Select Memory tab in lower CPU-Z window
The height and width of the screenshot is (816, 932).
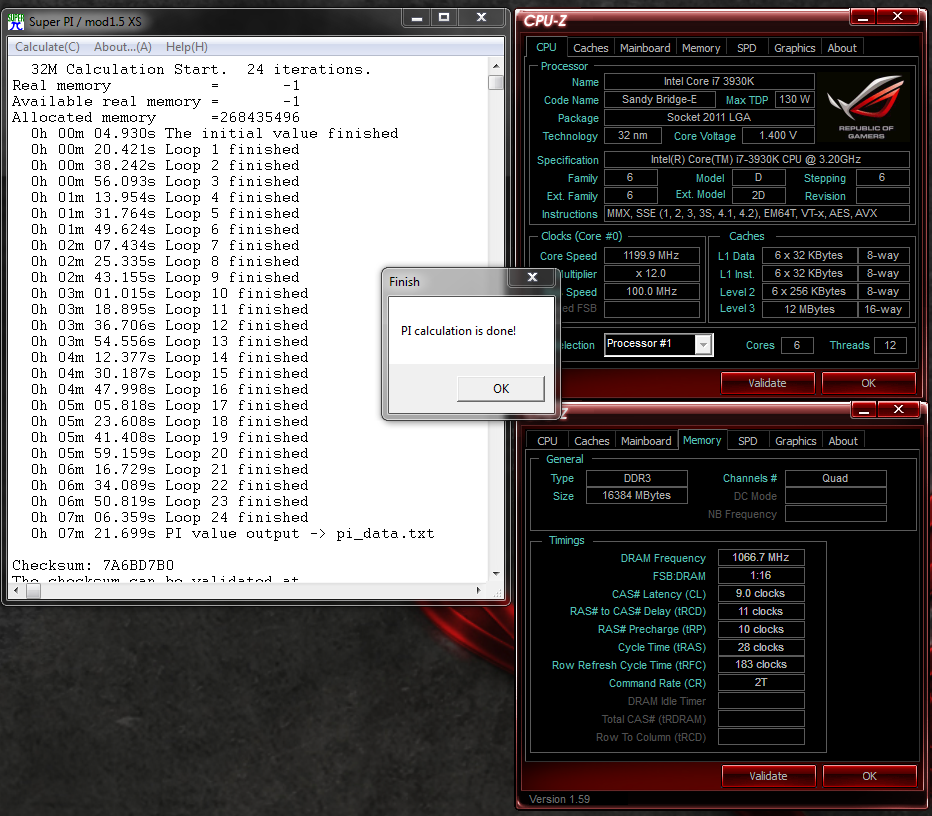(702, 440)
